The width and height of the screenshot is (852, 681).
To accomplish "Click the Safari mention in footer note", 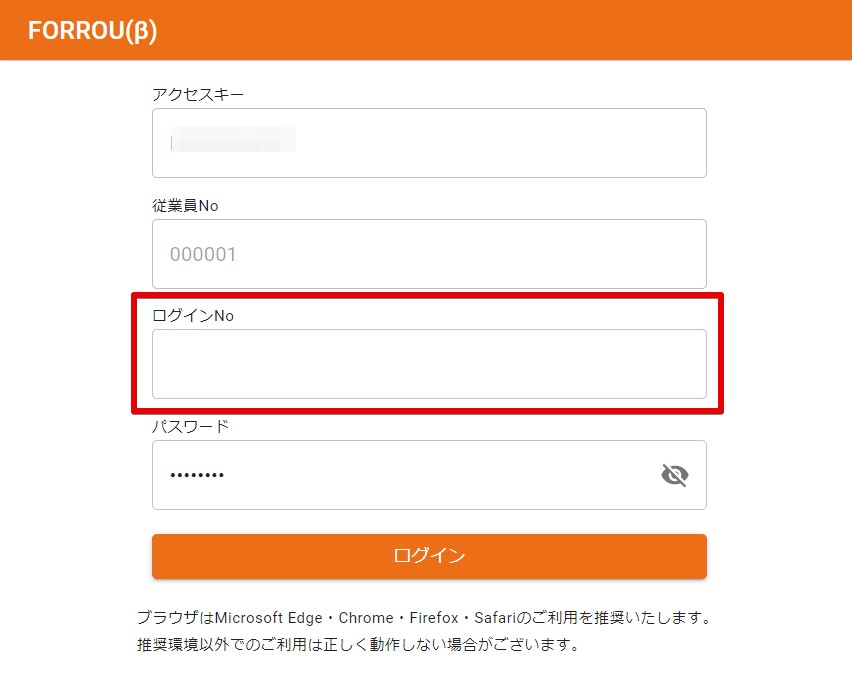I will [494, 618].
